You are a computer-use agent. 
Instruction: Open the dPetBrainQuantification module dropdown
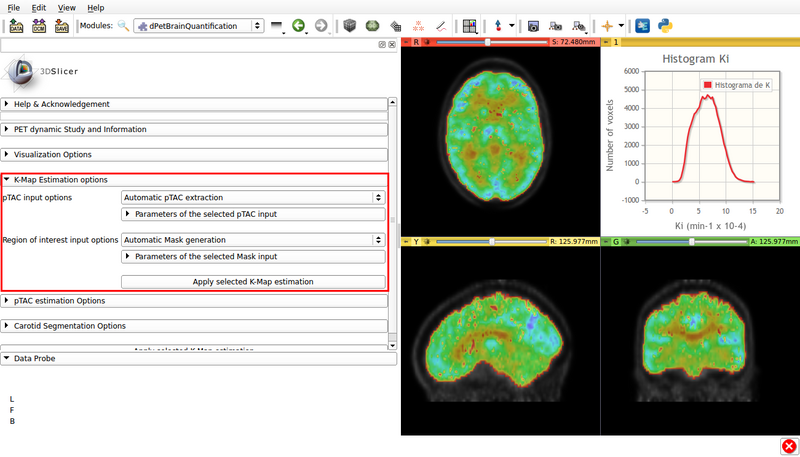tap(199, 26)
